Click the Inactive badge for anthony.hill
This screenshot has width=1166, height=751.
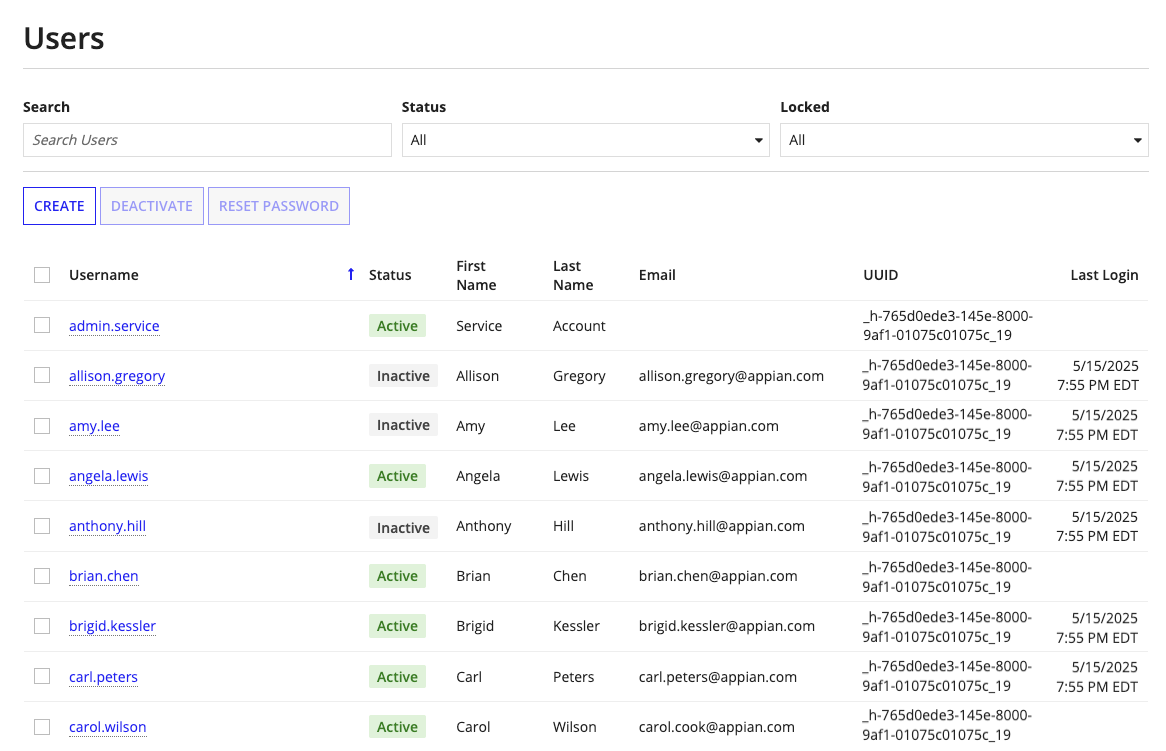[403, 528]
